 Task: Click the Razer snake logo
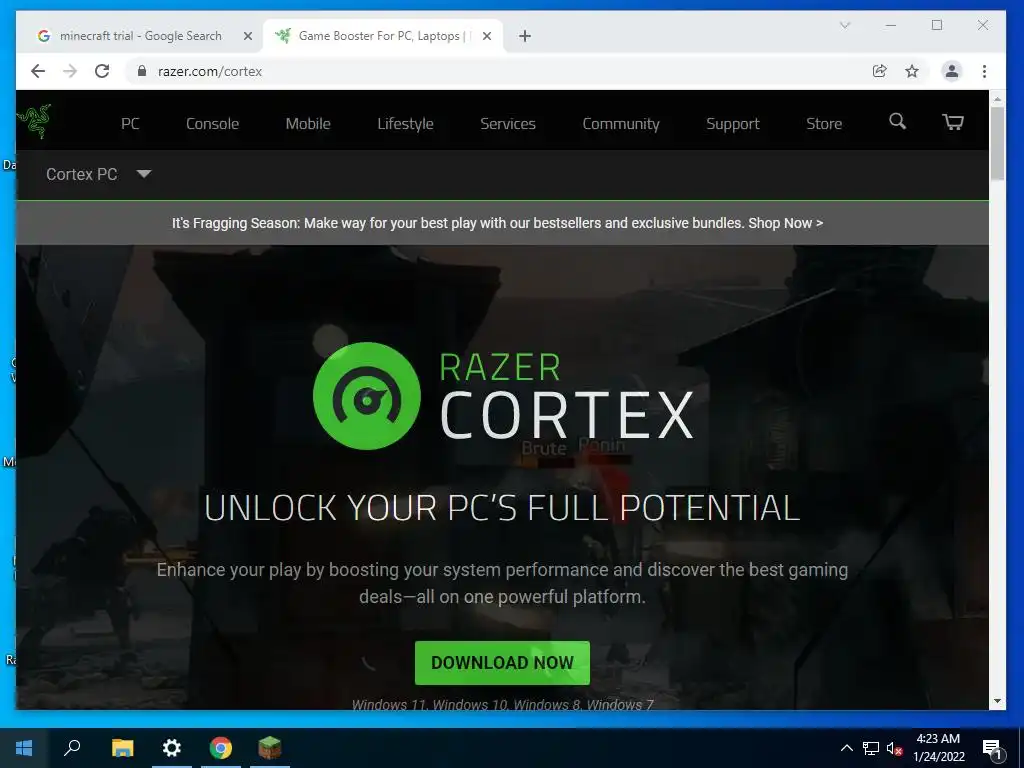(34, 121)
